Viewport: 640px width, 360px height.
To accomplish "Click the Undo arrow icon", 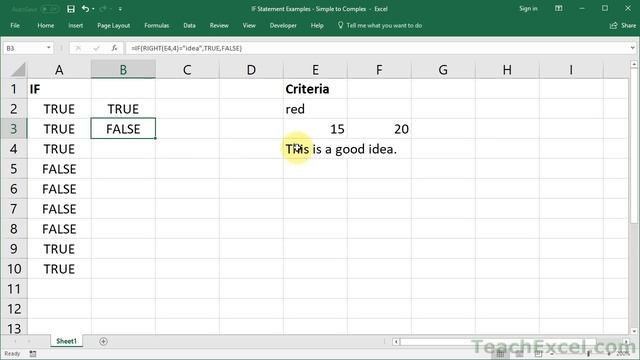I will [x=85, y=9].
